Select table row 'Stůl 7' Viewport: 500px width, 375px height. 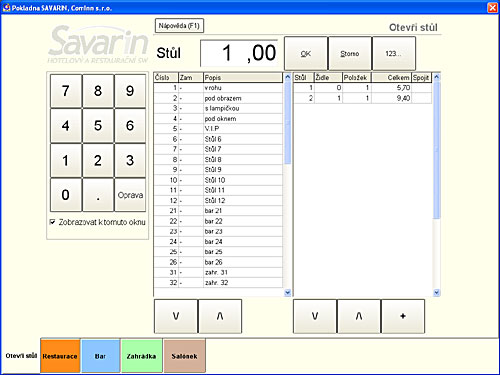point(218,149)
